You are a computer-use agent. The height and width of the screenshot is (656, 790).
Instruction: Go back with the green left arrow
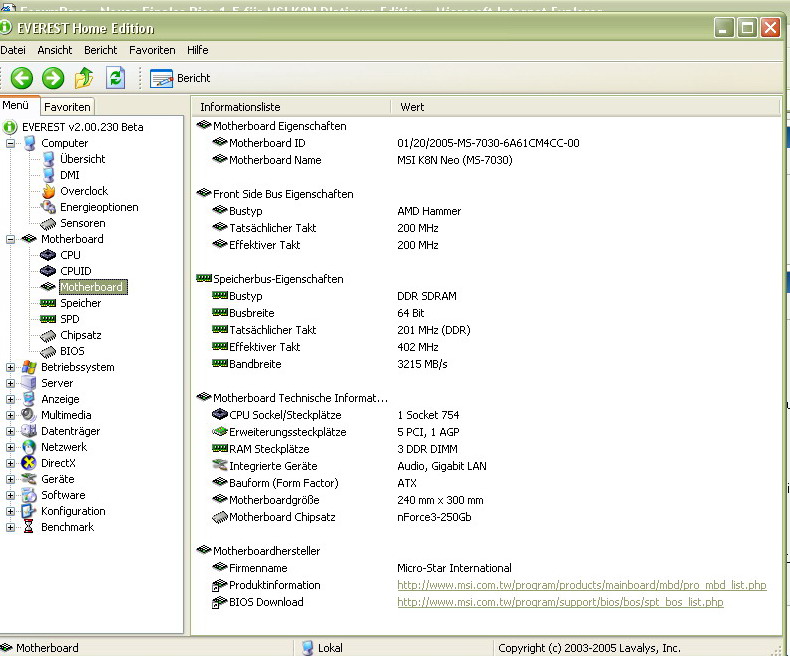point(22,78)
